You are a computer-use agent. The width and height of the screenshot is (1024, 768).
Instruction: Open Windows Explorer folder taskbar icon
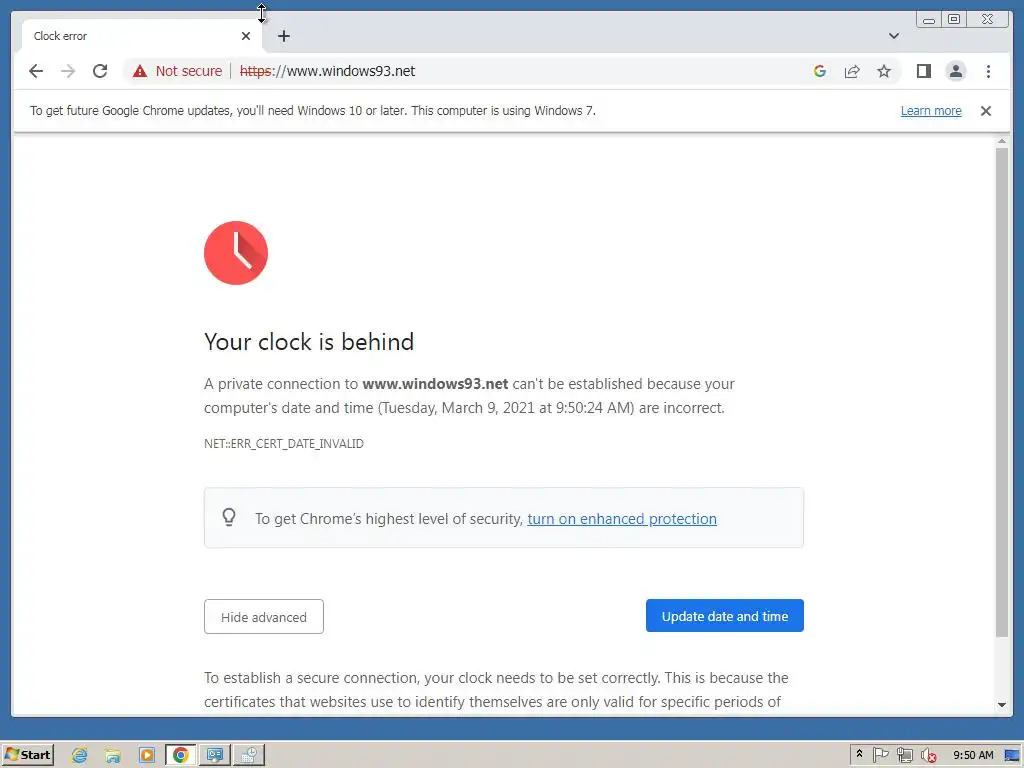pyautogui.click(x=113, y=756)
